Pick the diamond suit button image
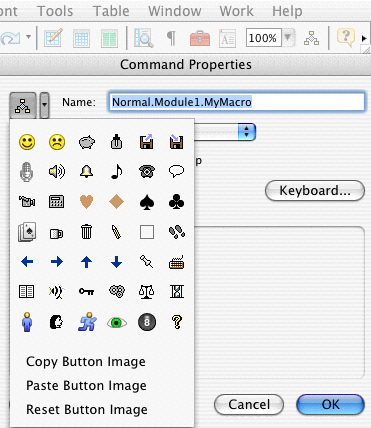371x428 pixels. (116, 202)
